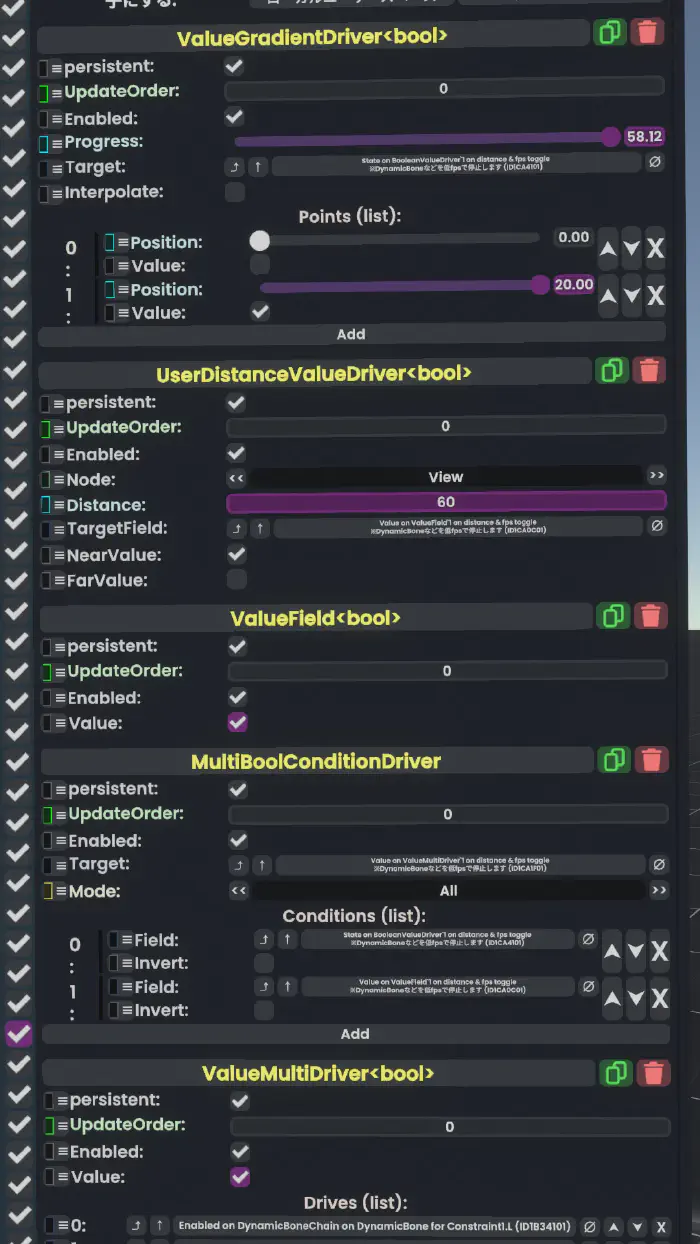The height and width of the screenshot is (1244, 700).
Task: Clear the ValueGradientDriver Target reference
Action: [654, 162]
